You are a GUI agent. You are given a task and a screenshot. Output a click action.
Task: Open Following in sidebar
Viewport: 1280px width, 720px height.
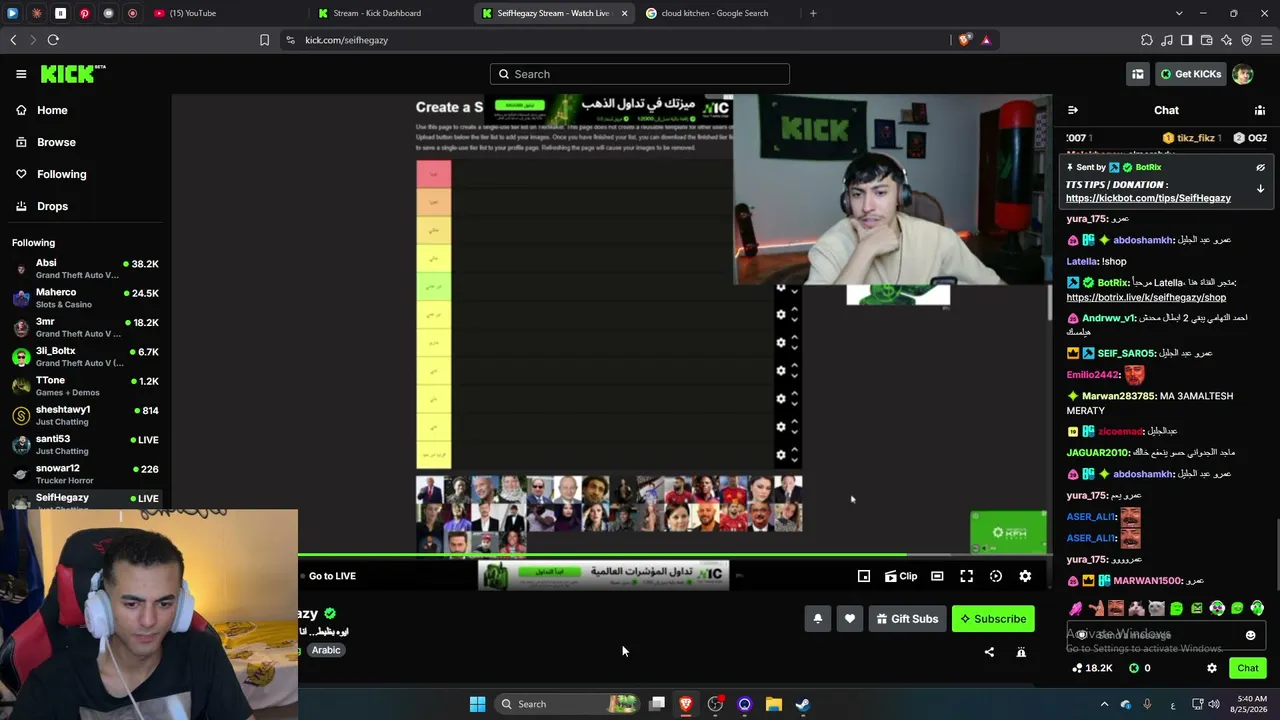51,174
